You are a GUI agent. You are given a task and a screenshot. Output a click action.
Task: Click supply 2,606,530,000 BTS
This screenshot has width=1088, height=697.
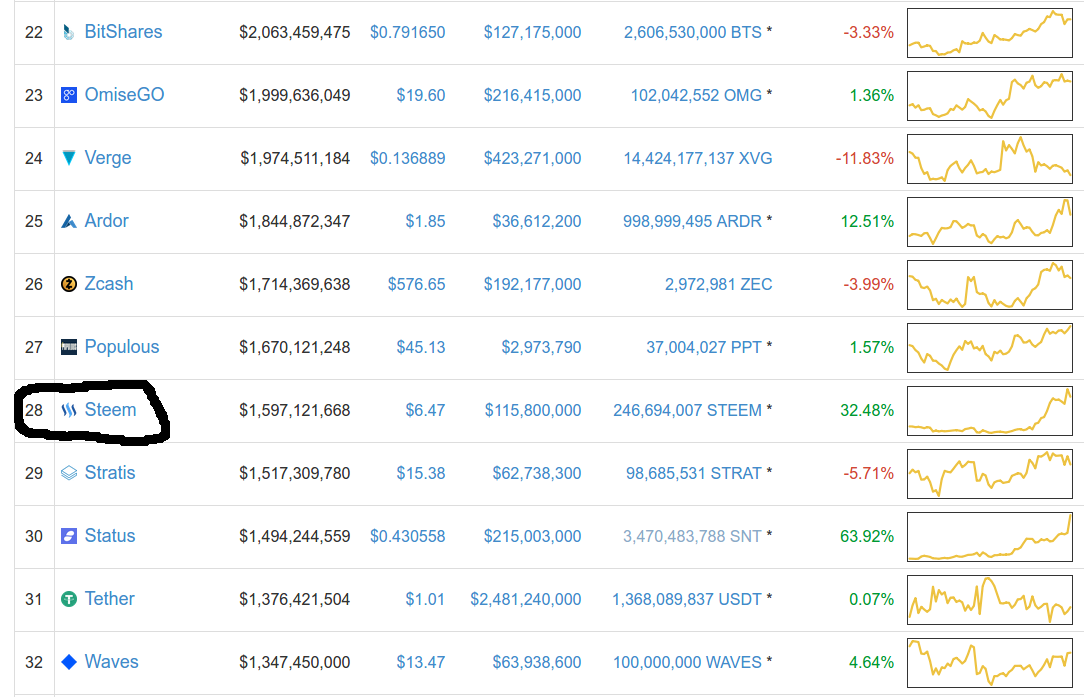692,33
